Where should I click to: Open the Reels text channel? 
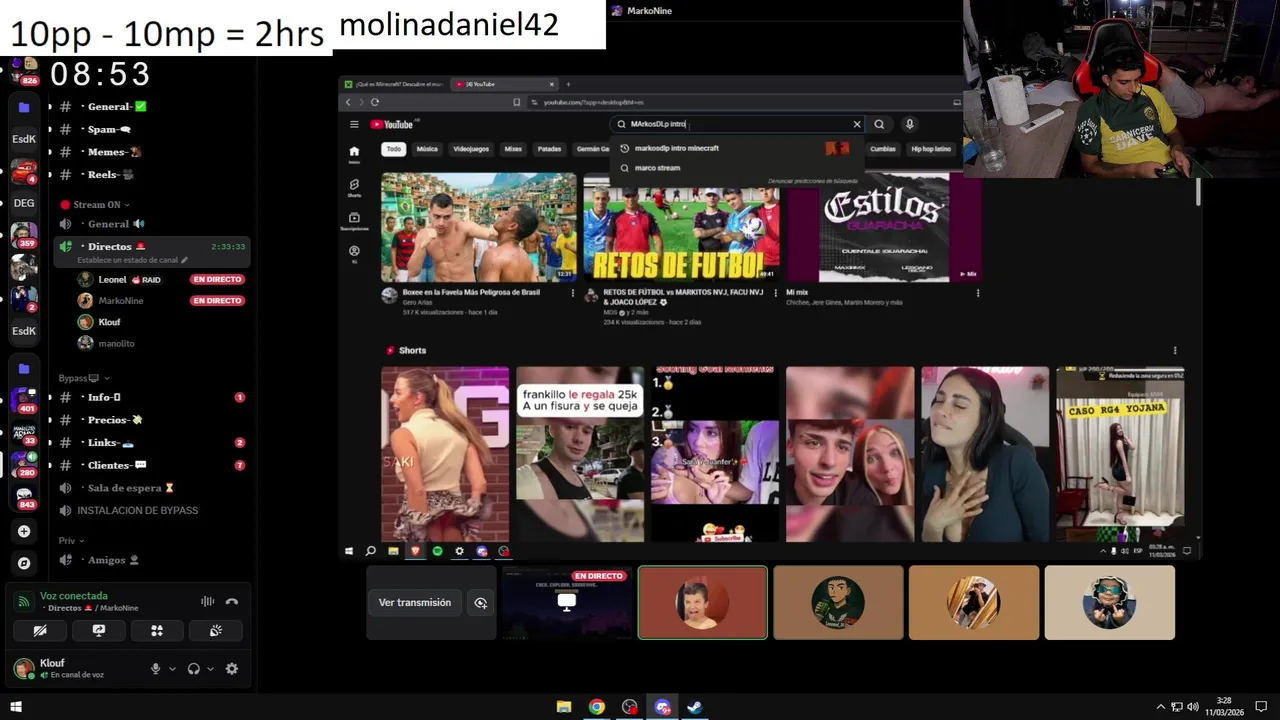pyautogui.click(x=150, y=174)
